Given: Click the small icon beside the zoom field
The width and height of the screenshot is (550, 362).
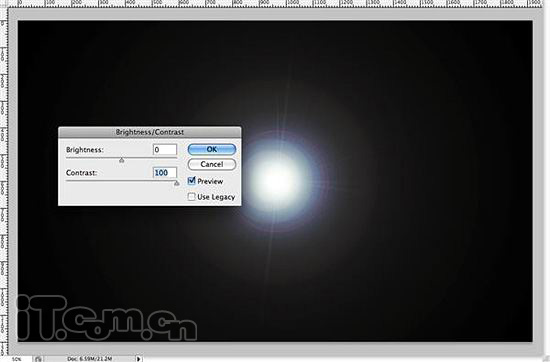Looking at the screenshot, I should (38, 359).
